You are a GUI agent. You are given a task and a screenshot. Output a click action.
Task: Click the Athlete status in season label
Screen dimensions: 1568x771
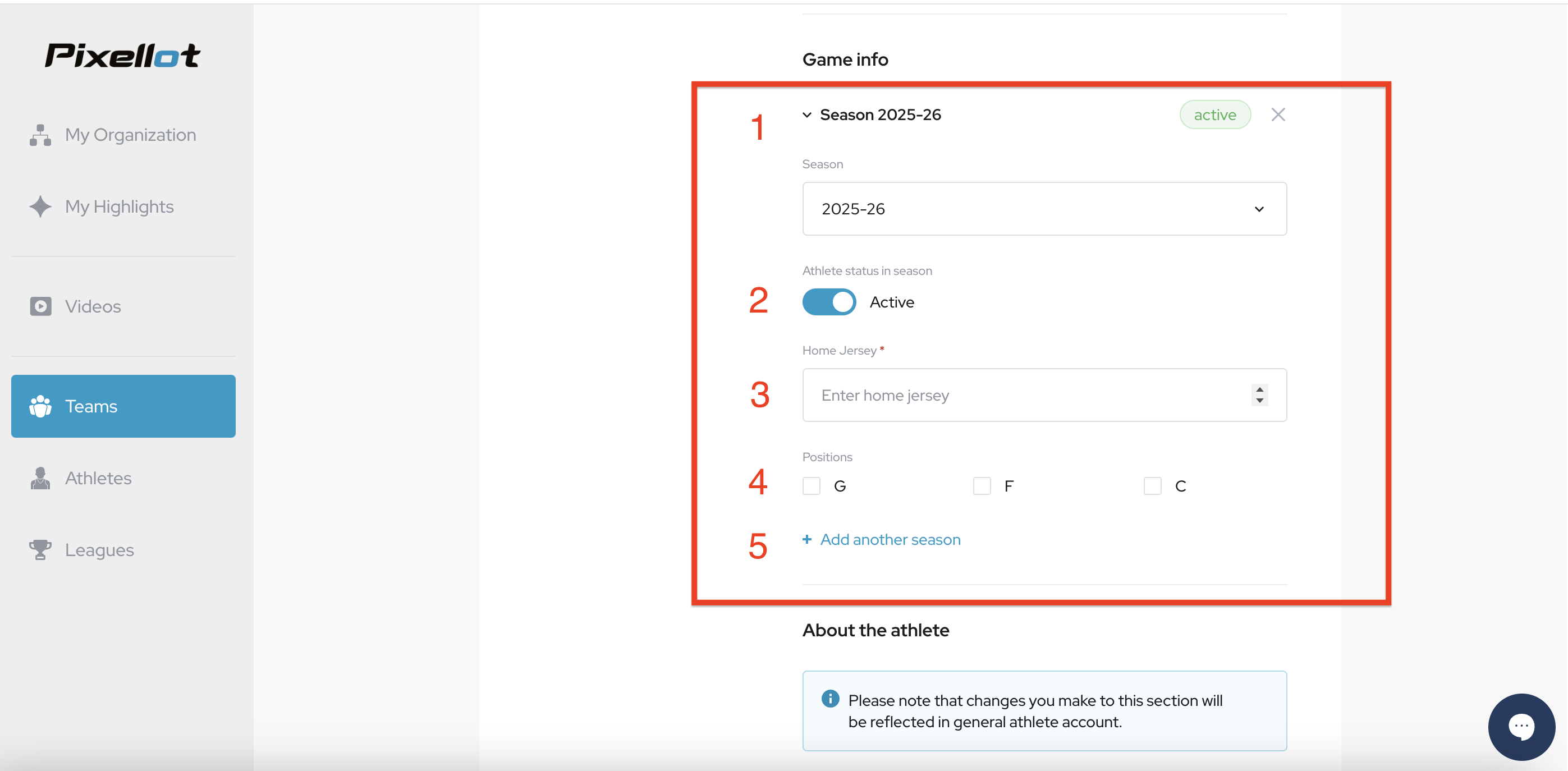pyautogui.click(x=867, y=271)
